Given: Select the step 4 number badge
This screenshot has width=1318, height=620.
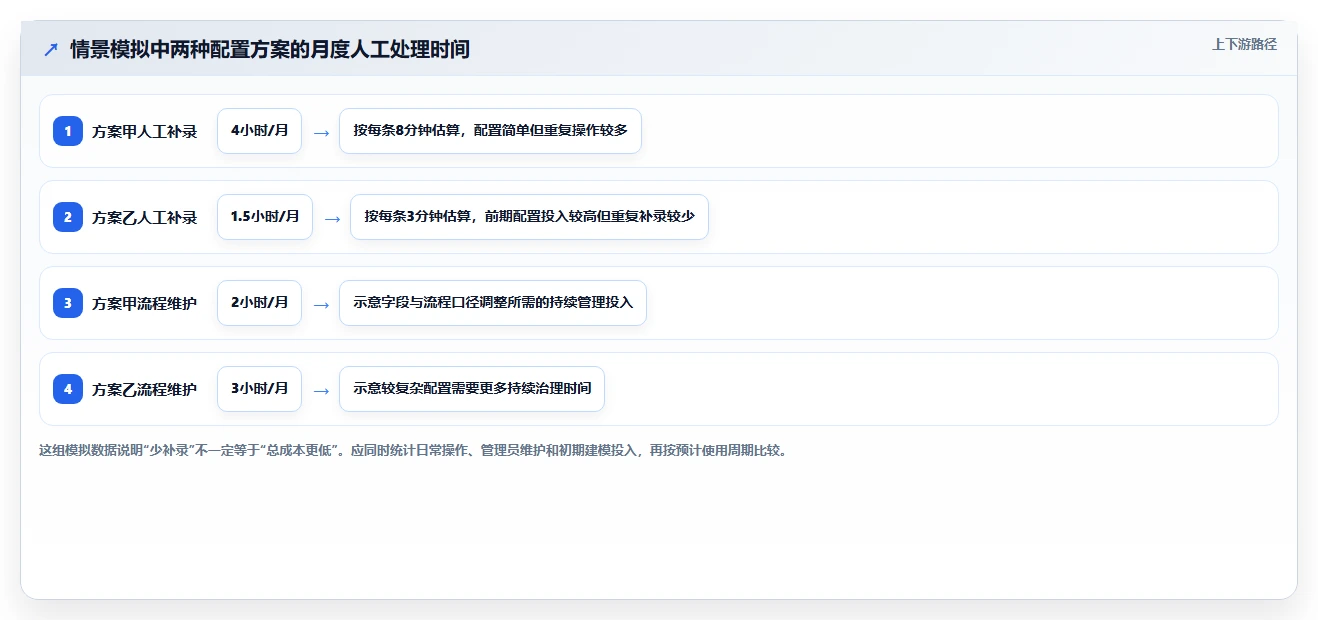Looking at the screenshot, I should pyautogui.click(x=68, y=389).
